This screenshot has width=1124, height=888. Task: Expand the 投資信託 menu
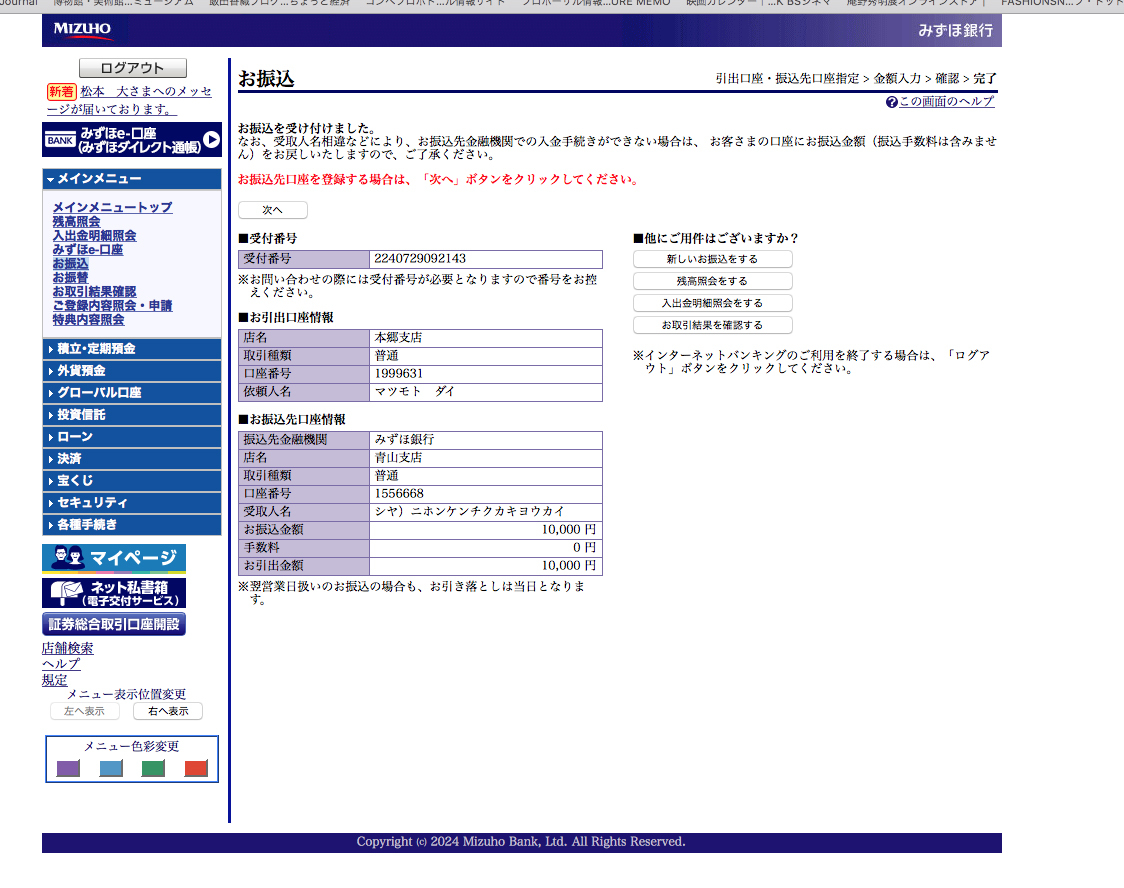coord(132,415)
